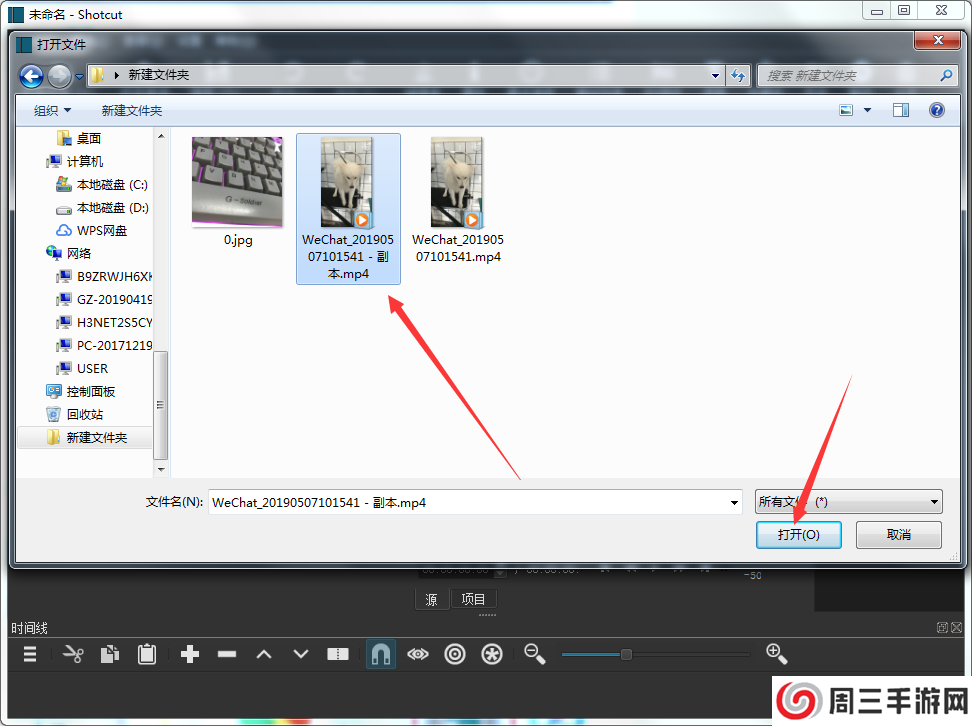Click the 取消 (Cancel) button
Screen dimensions: 972x726
pyautogui.click(x=898, y=535)
